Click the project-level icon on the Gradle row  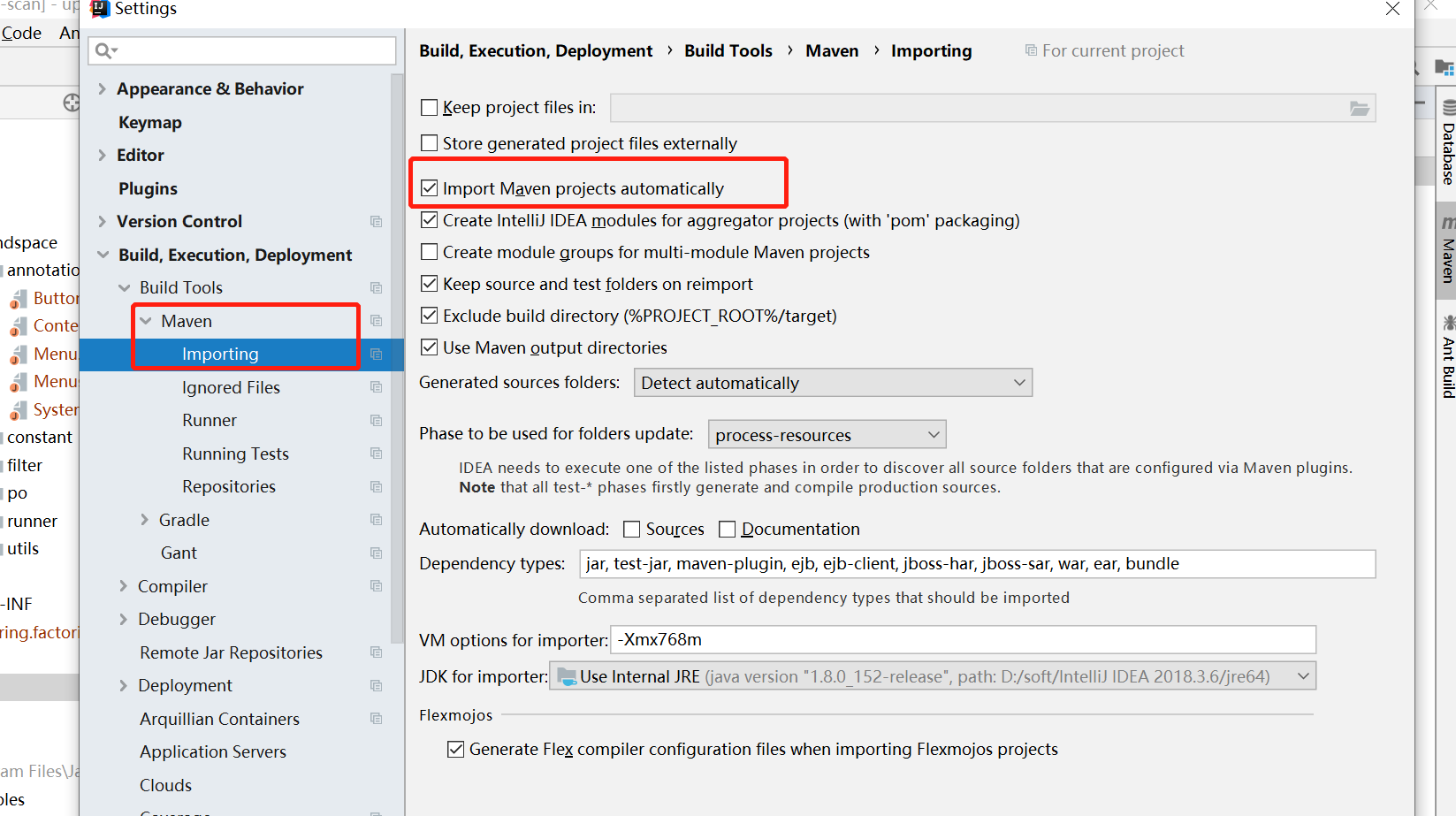[x=376, y=520]
